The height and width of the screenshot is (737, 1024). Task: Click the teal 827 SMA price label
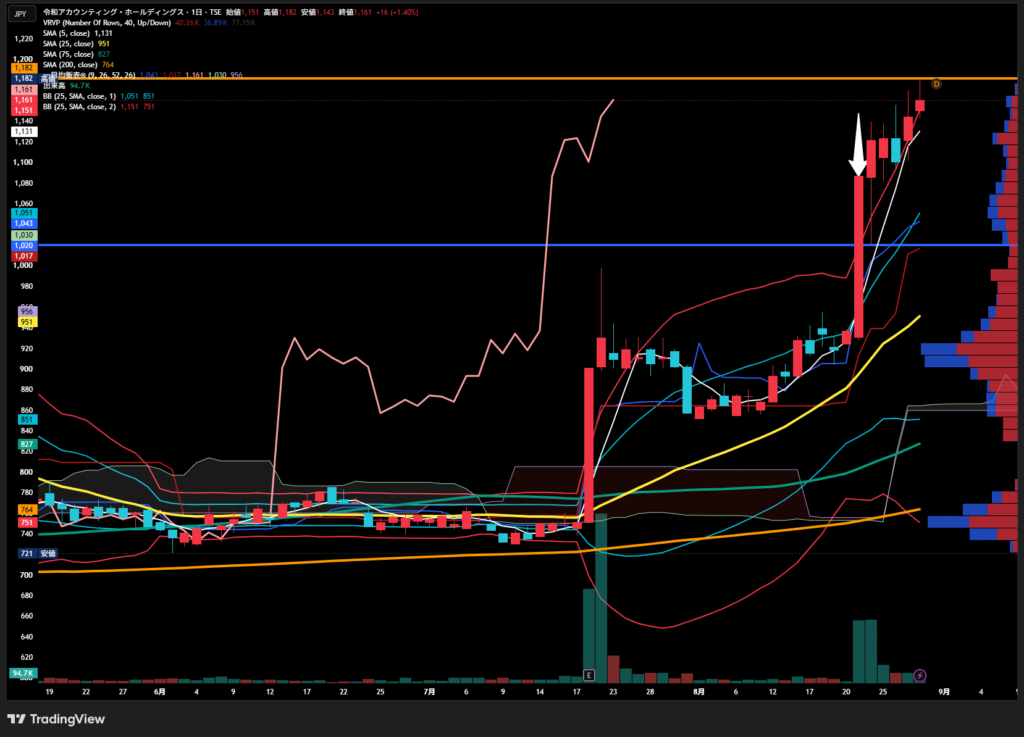pos(27,444)
